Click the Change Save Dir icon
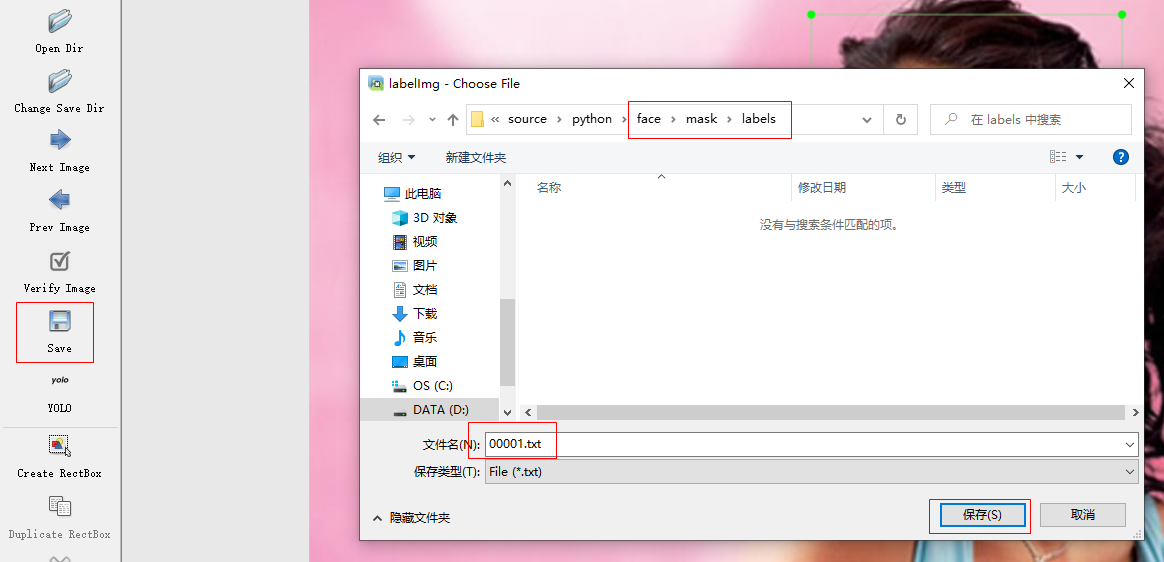 tap(59, 80)
